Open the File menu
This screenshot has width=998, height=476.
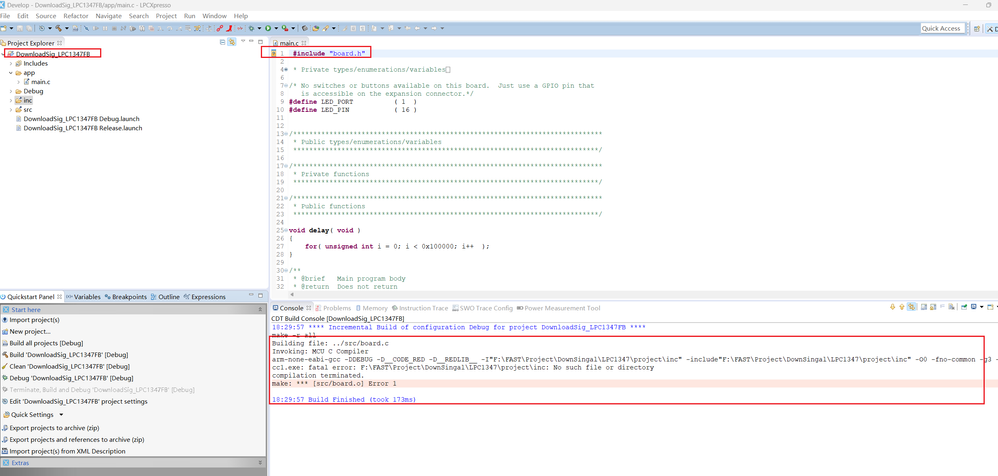pyautogui.click(x=5, y=15)
